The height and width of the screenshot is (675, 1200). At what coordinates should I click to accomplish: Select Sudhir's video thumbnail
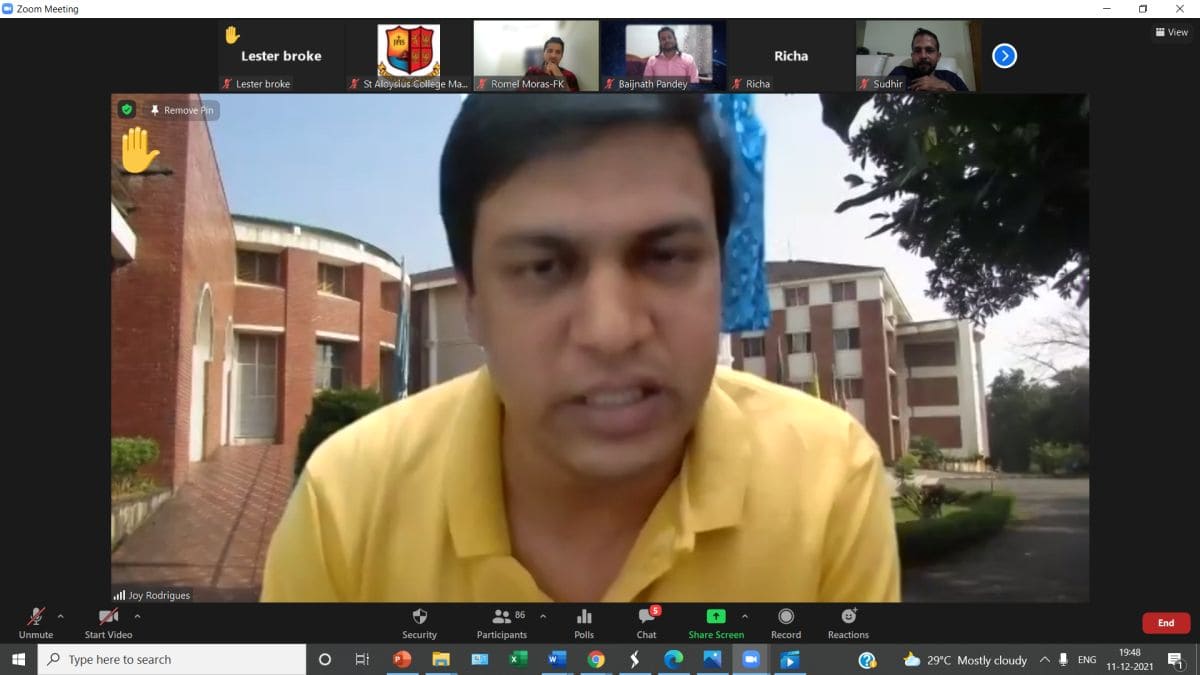pyautogui.click(x=918, y=56)
